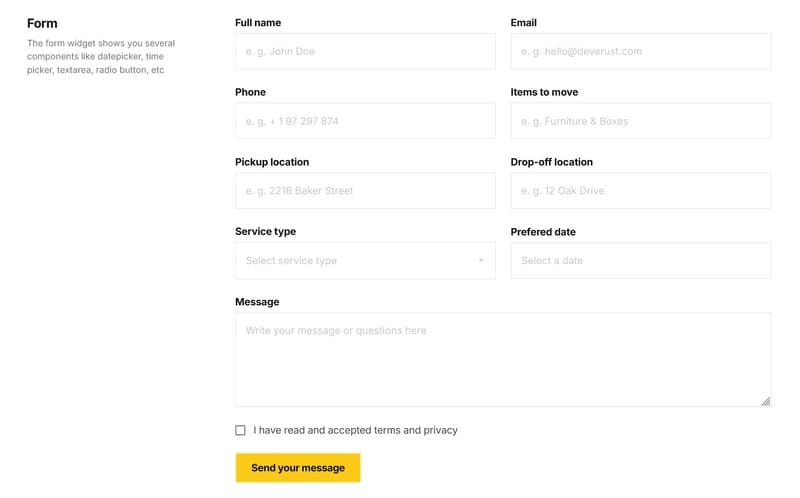Click the Prefered date field label
Viewport: 800px width, 498px height.
coord(543,232)
